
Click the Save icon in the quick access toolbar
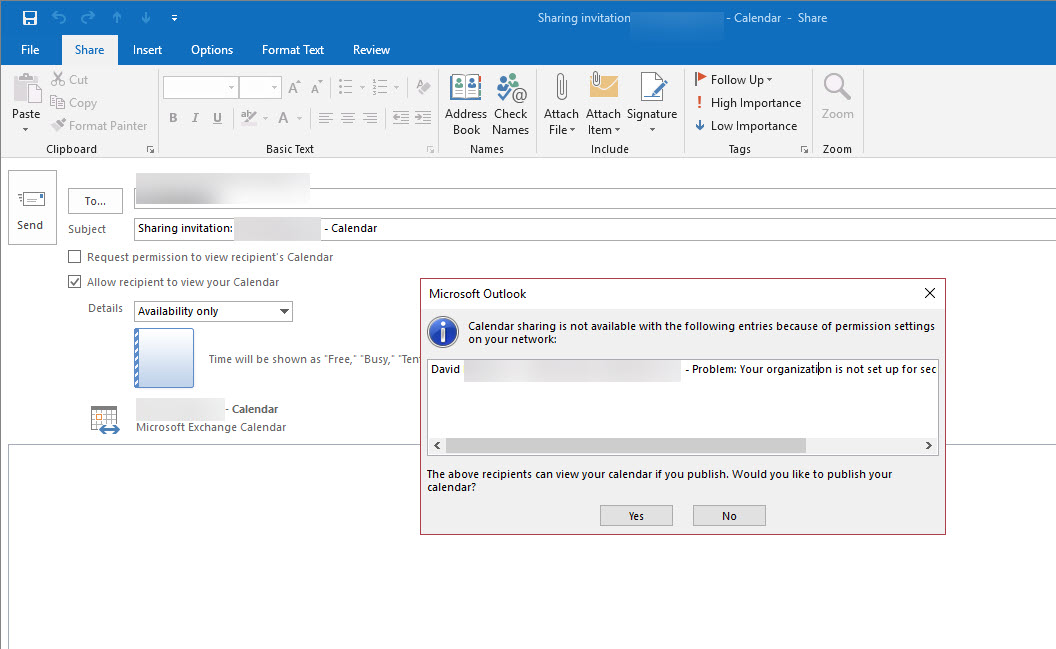[30, 18]
